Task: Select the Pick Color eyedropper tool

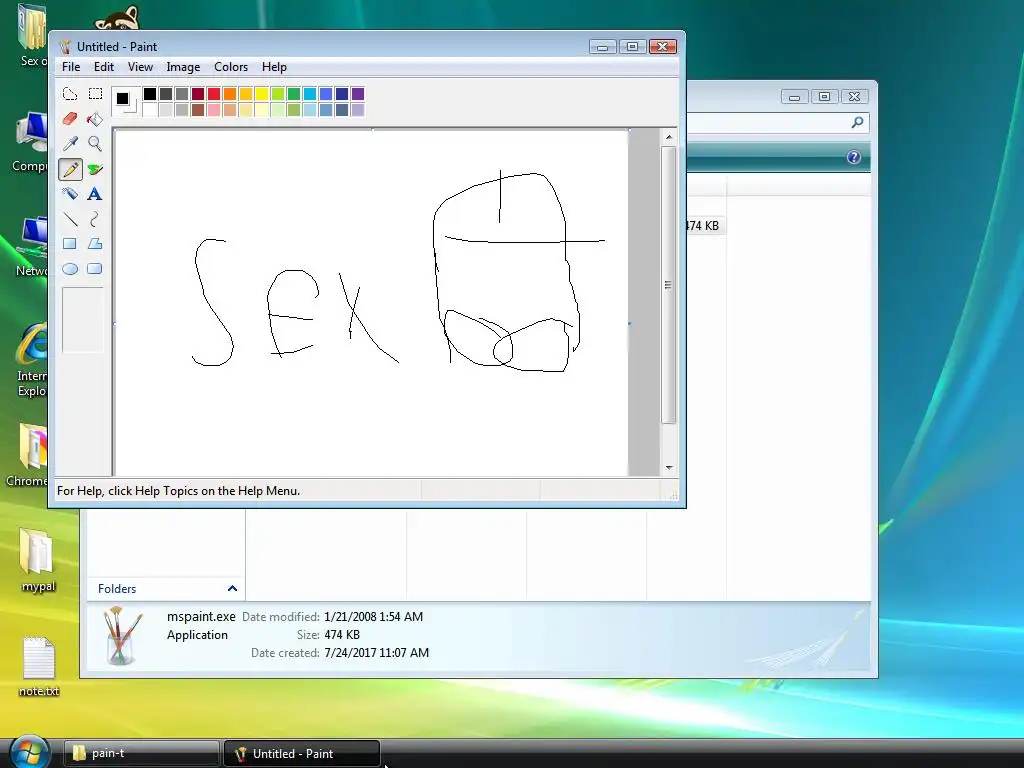Action: 70,144
